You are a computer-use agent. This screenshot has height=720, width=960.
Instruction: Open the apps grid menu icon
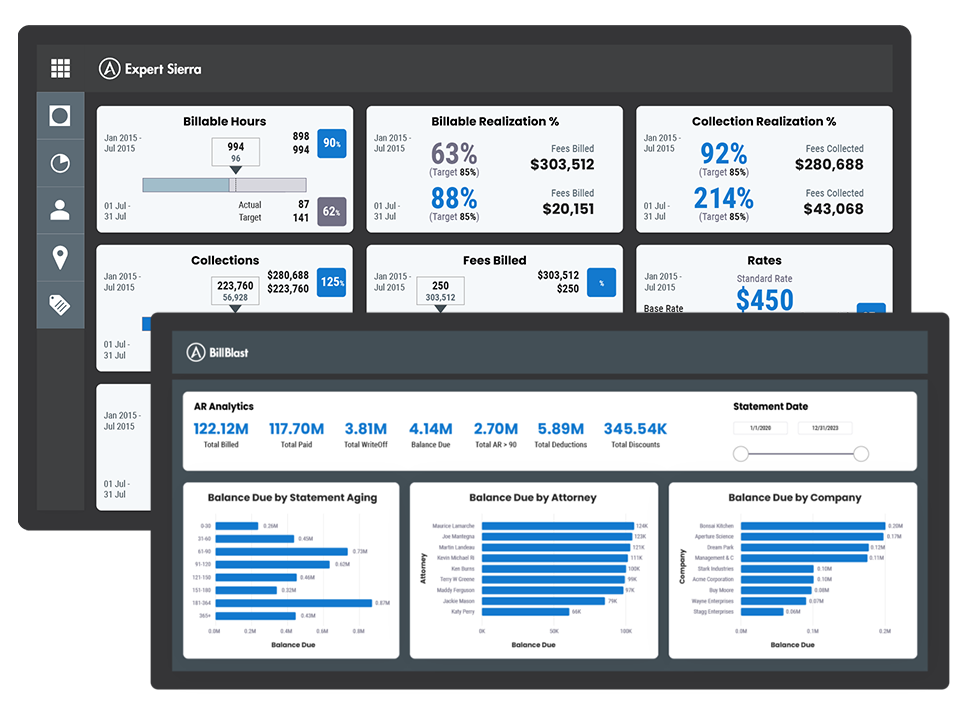(x=60, y=68)
